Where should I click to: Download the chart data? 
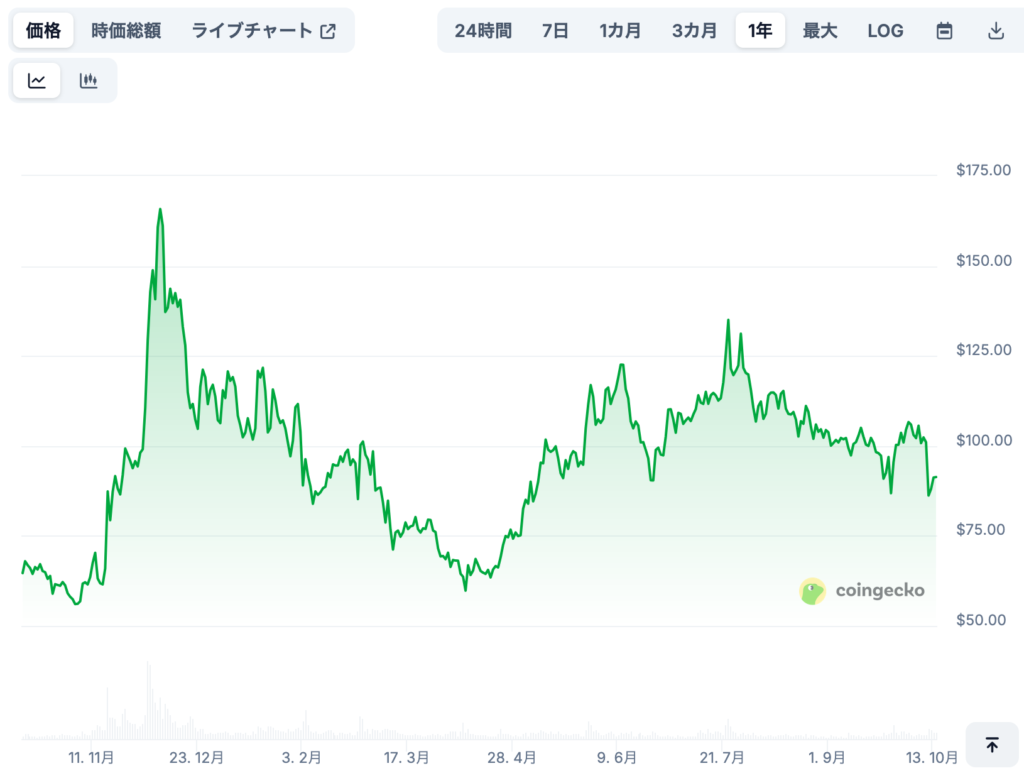tap(995, 31)
